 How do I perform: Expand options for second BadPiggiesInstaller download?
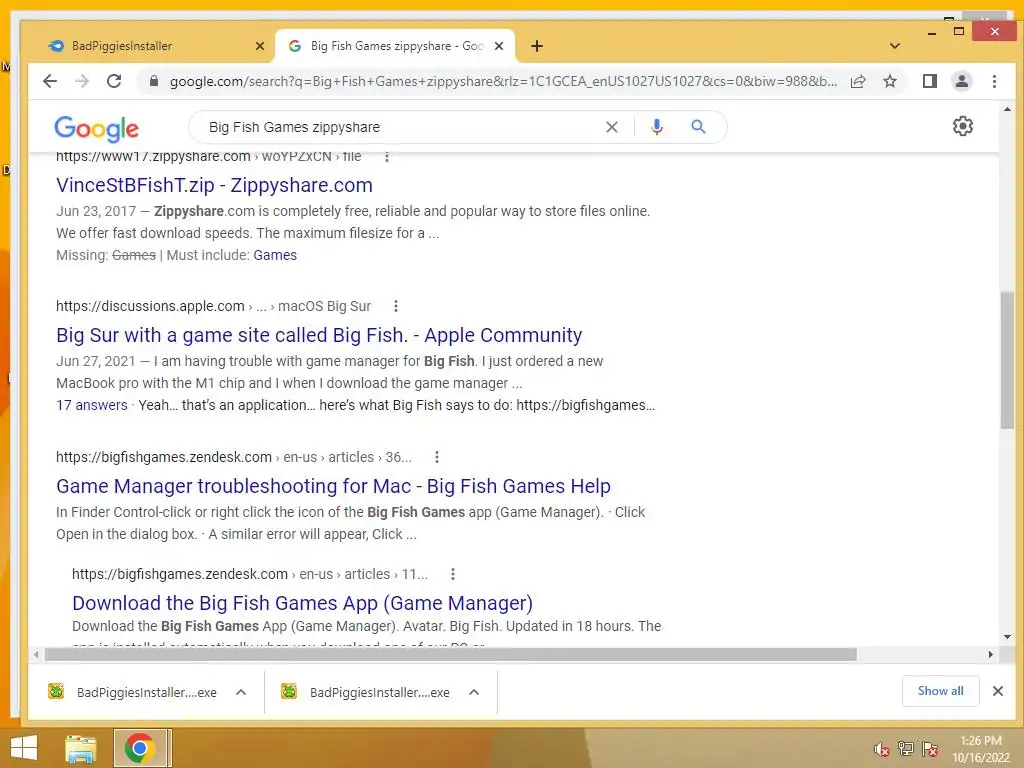point(474,692)
